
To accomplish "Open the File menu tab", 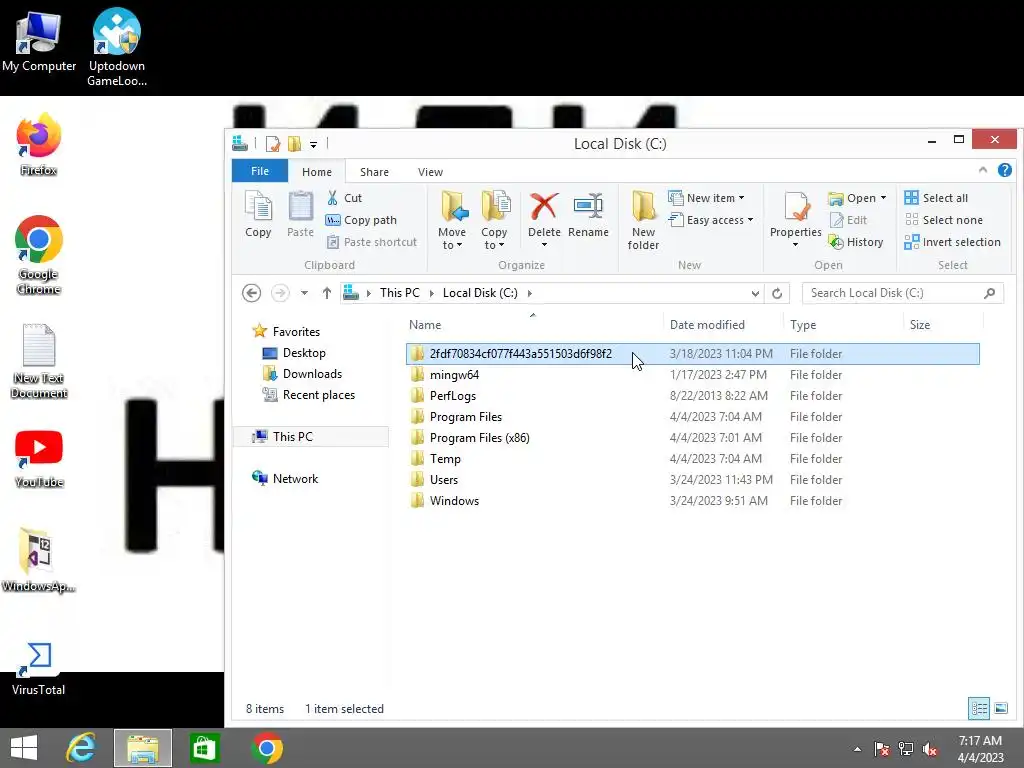I will click(260, 171).
